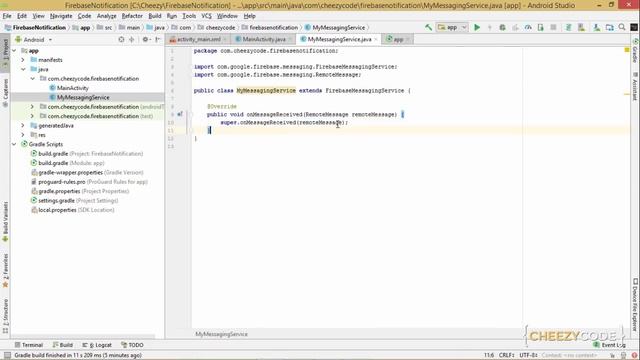Open the Android project view dropdown
The image size is (640, 360).
[34, 40]
